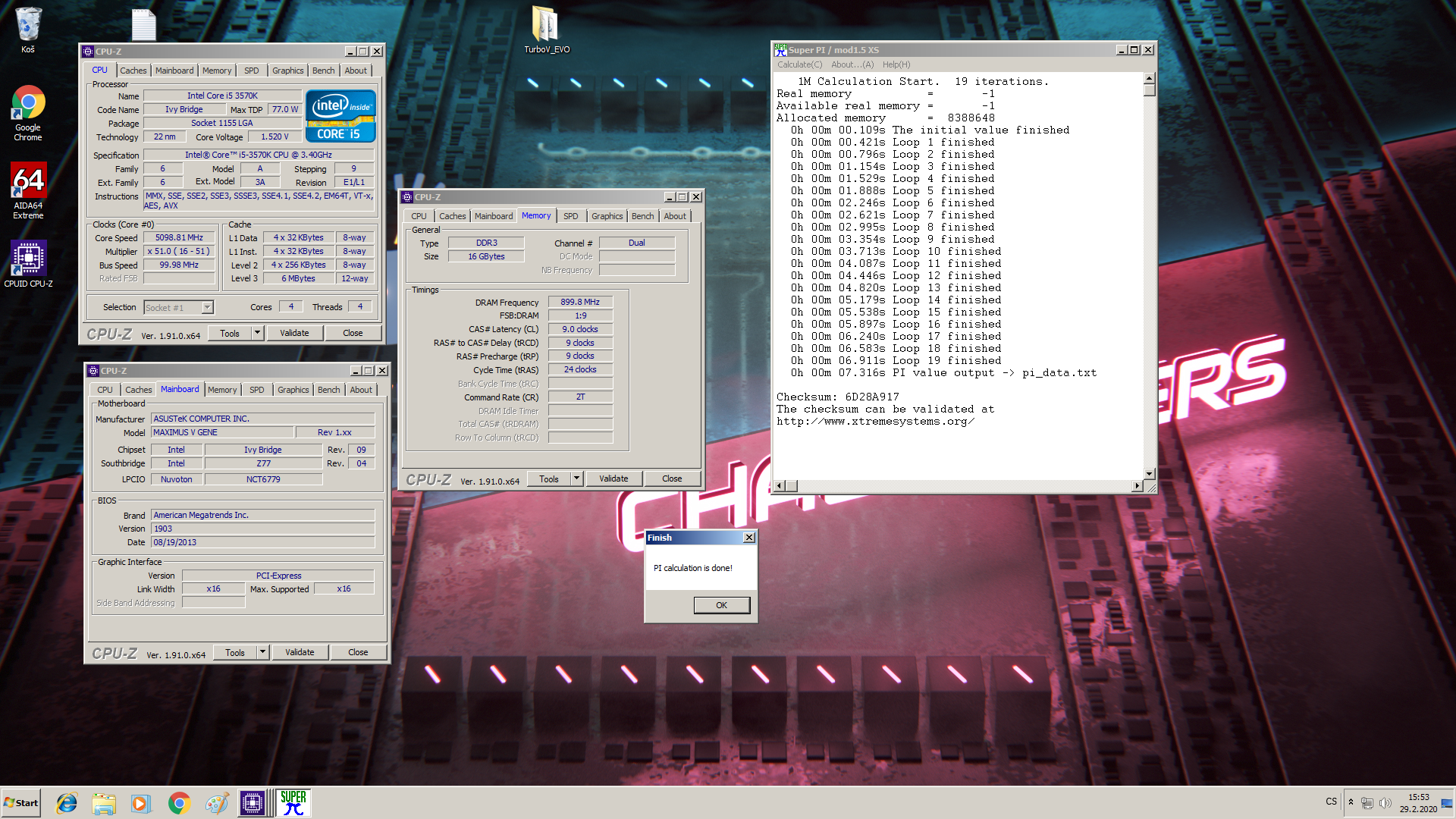Viewport: 1456px width, 819px height.
Task: Click the Tools button in the Memory window
Action: pyautogui.click(x=549, y=479)
